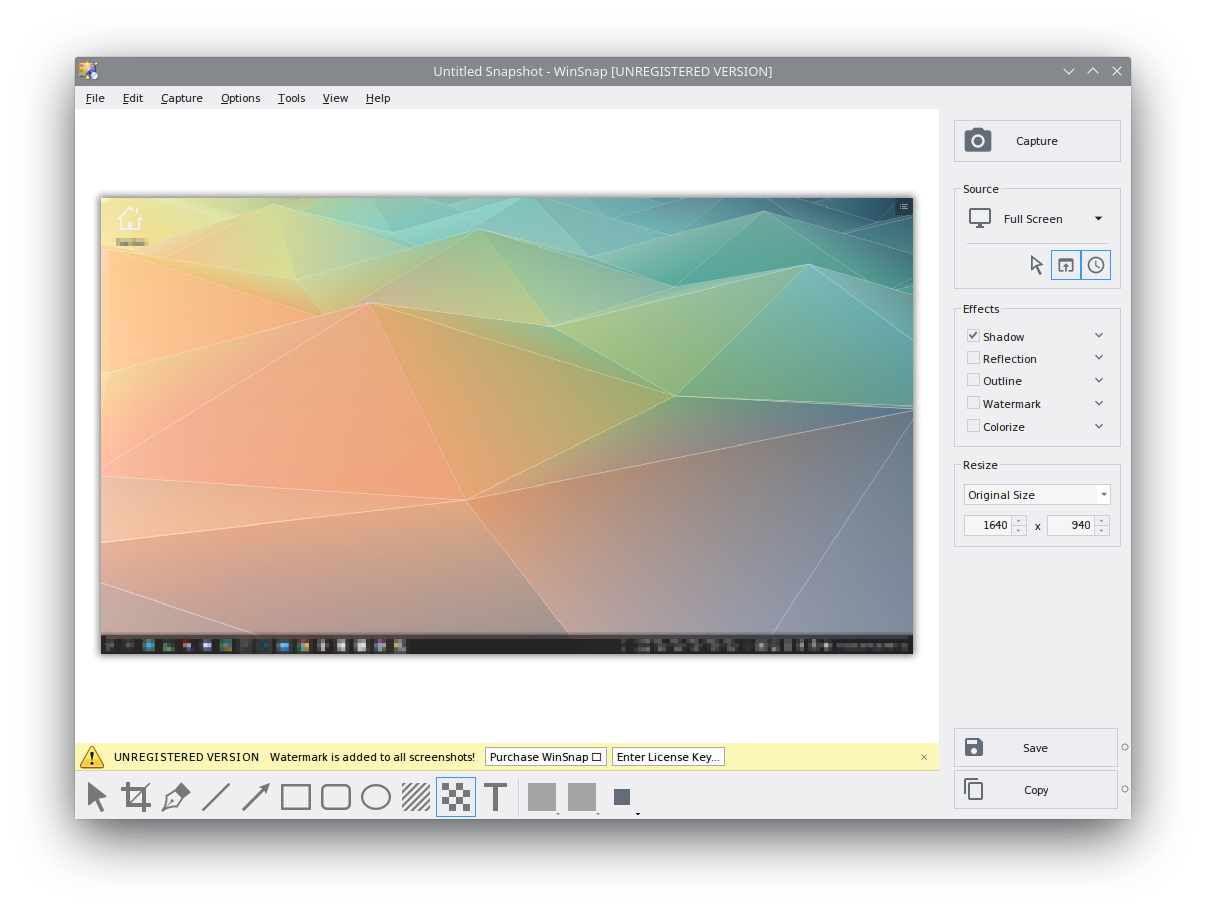Enable the Outline effect checkbox
This screenshot has width=1206, height=912.
(x=973, y=380)
